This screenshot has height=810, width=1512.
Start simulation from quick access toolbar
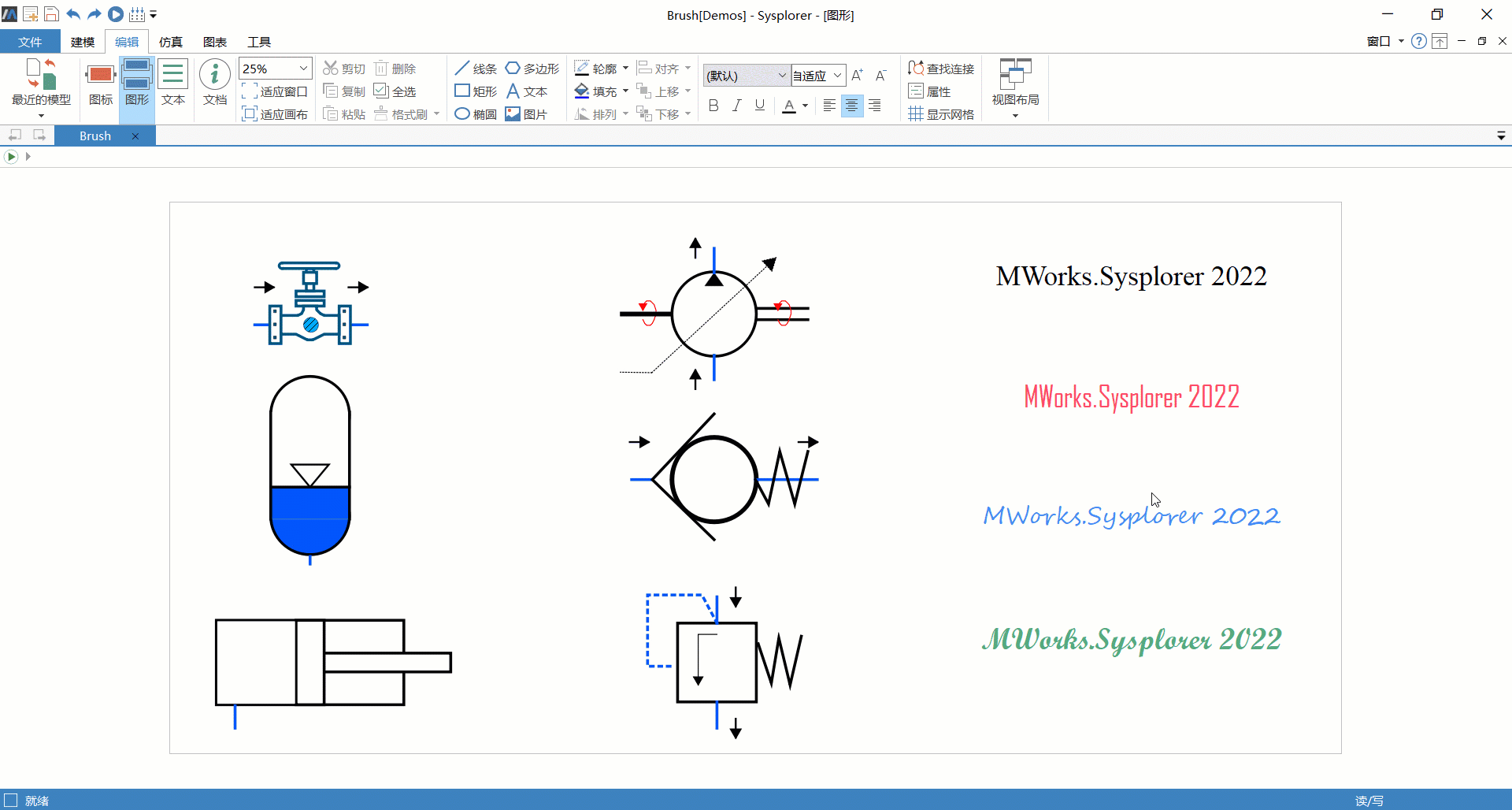(116, 14)
